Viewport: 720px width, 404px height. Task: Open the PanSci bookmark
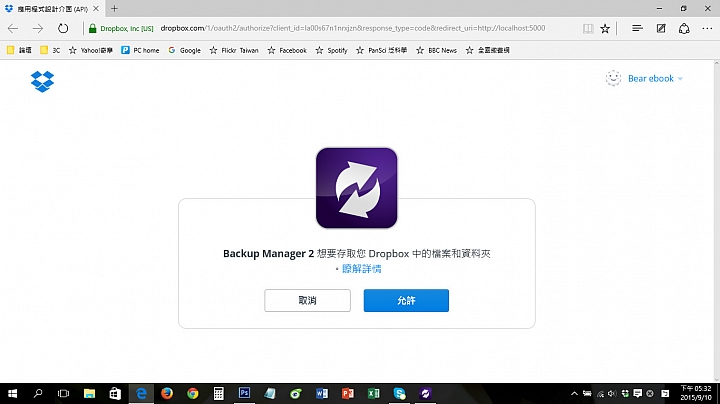(x=382, y=50)
